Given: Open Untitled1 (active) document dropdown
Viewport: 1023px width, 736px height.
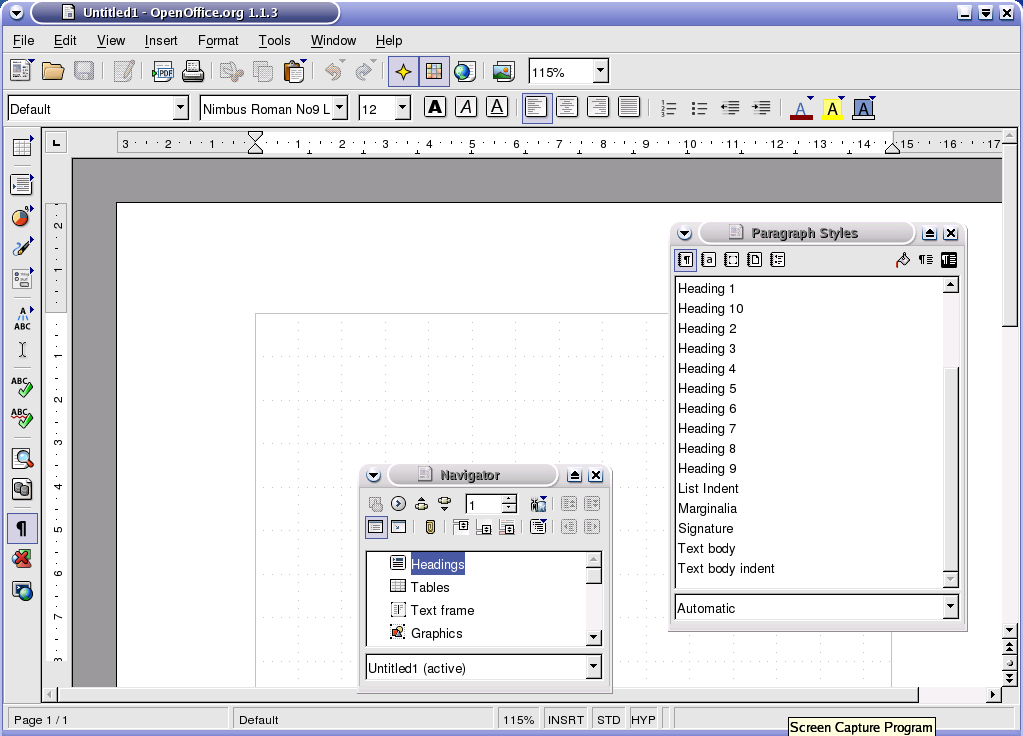Looking at the screenshot, I should click(x=592, y=667).
